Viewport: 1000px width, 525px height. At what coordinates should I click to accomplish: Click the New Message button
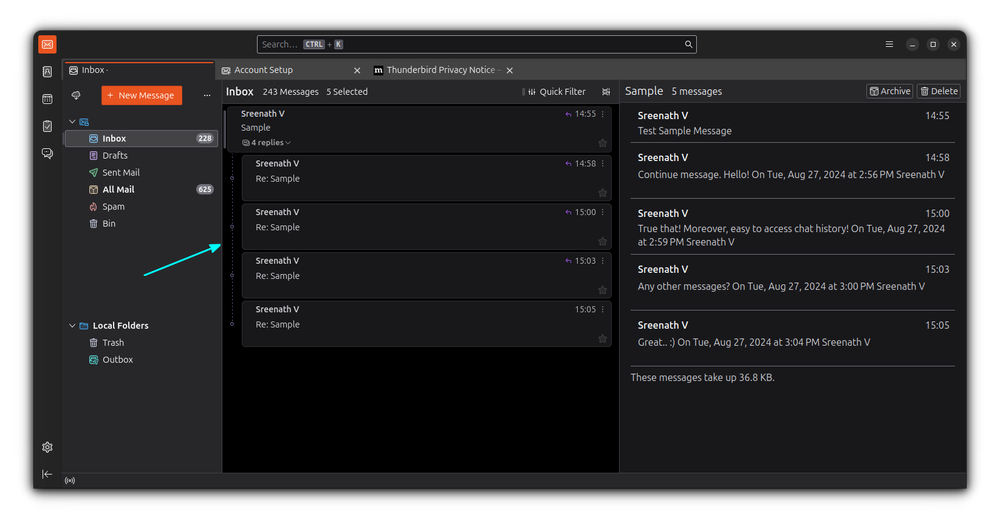(x=141, y=95)
